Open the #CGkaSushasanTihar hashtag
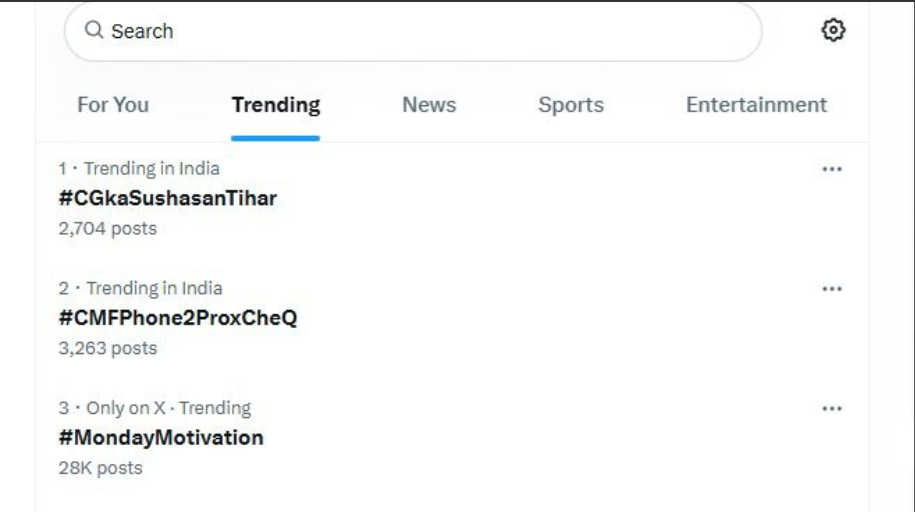Image resolution: width=915 pixels, height=512 pixels. coord(167,198)
